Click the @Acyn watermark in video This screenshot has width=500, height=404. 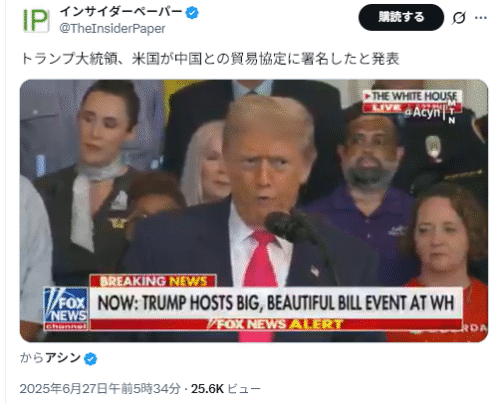tap(422, 112)
